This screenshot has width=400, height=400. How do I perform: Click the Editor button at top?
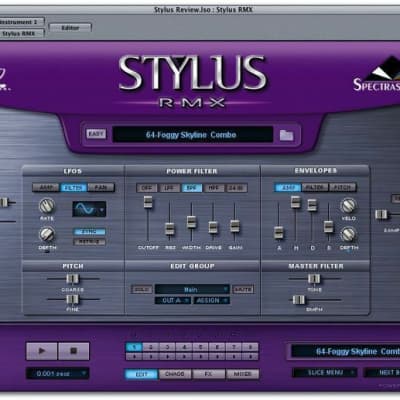(x=70, y=28)
